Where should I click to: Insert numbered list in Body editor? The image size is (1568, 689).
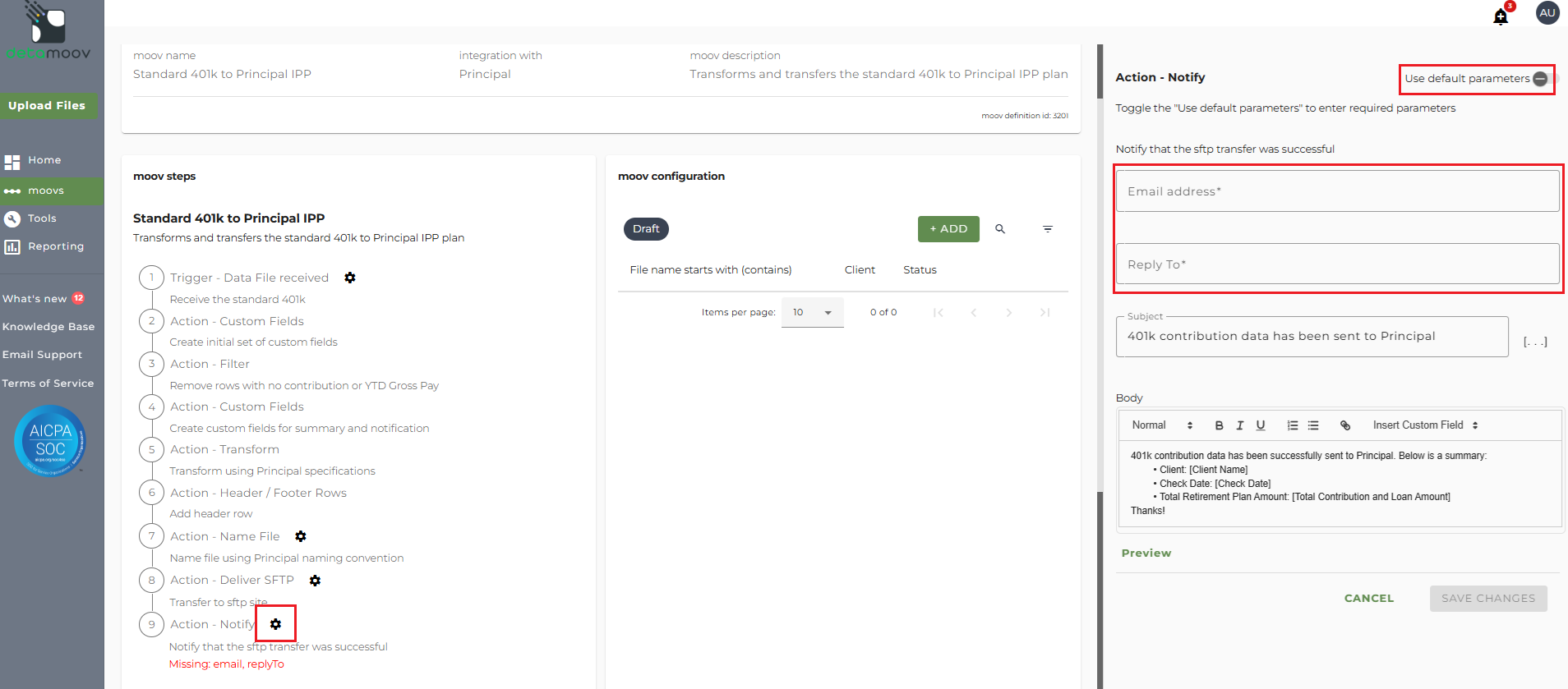(x=1293, y=425)
